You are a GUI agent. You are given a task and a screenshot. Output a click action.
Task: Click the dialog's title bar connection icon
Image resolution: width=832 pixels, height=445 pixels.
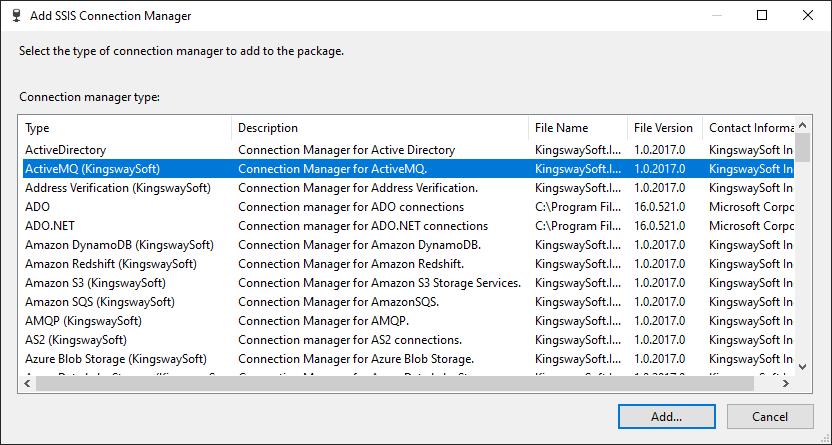pyautogui.click(x=16, y=15)
